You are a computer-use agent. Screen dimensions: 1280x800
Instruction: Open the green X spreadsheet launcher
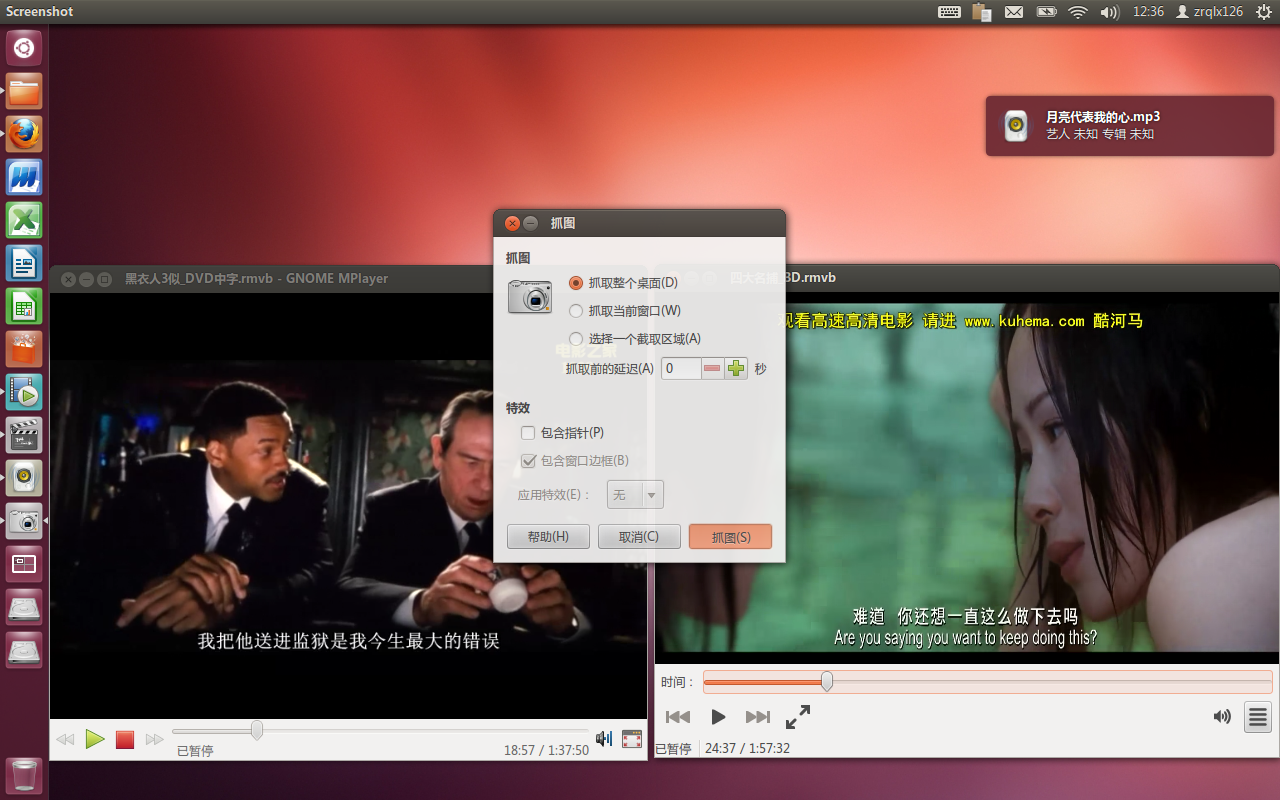(24, 220)
